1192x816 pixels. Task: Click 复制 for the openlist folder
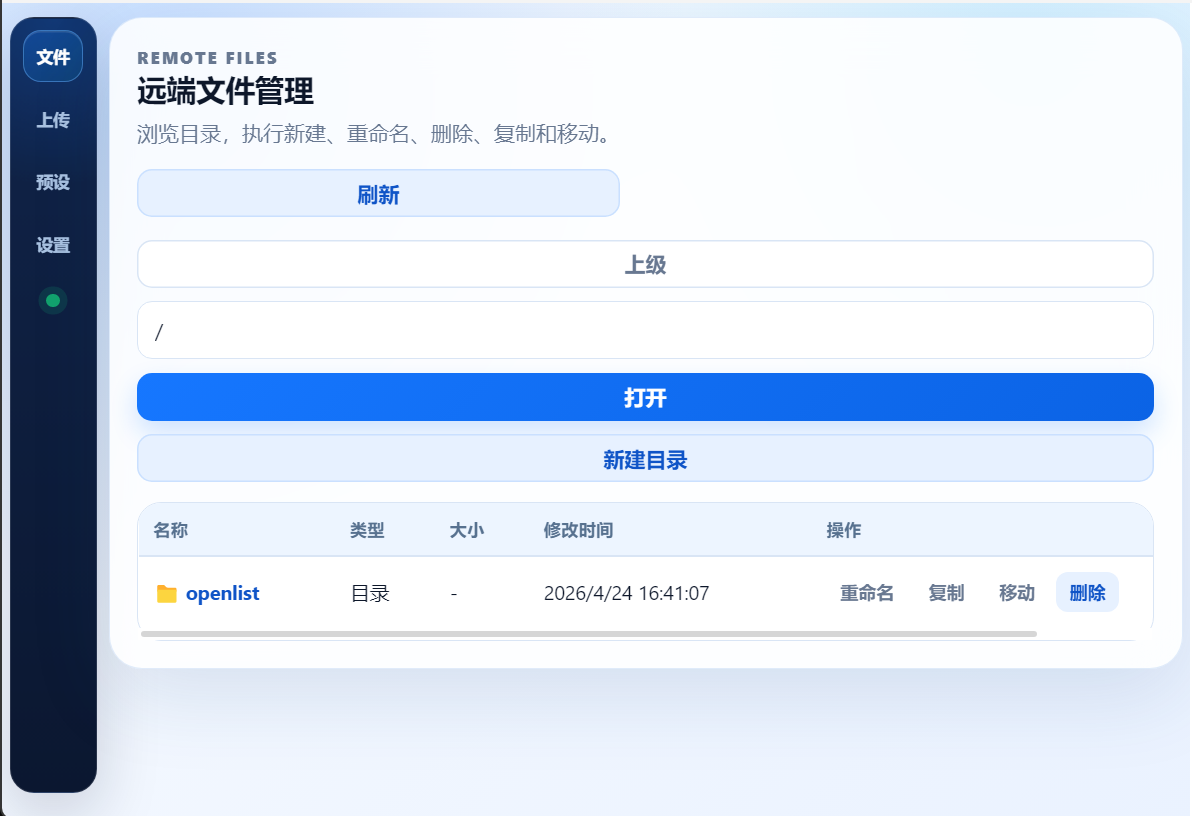(946, 593)
